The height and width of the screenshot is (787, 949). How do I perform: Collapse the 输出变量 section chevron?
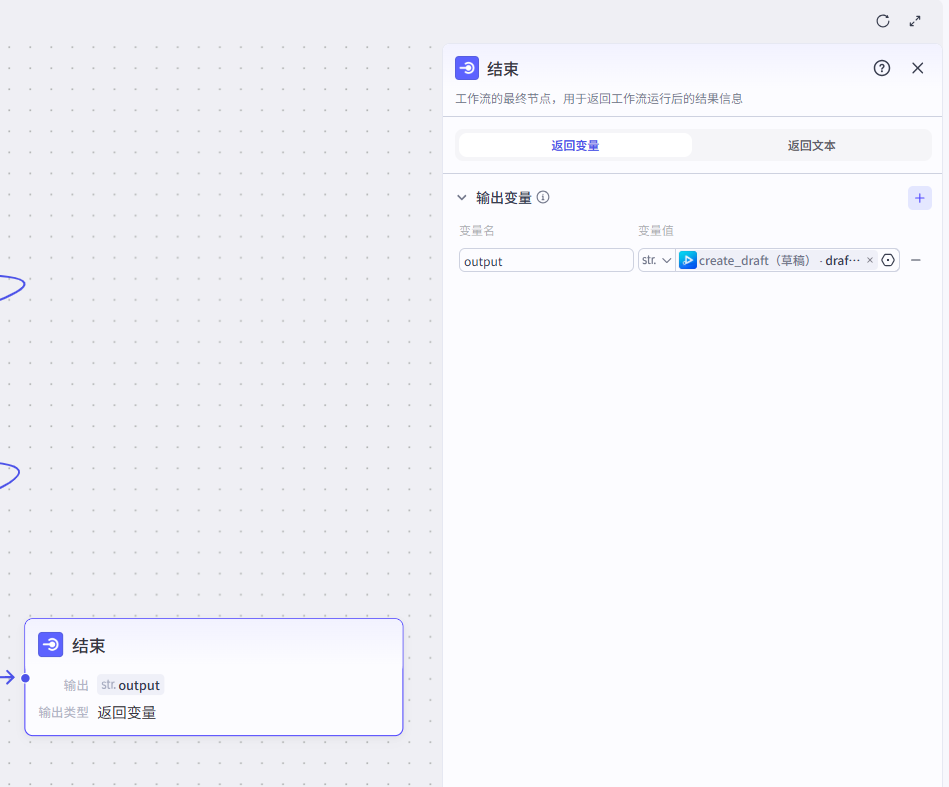(462, 198)
